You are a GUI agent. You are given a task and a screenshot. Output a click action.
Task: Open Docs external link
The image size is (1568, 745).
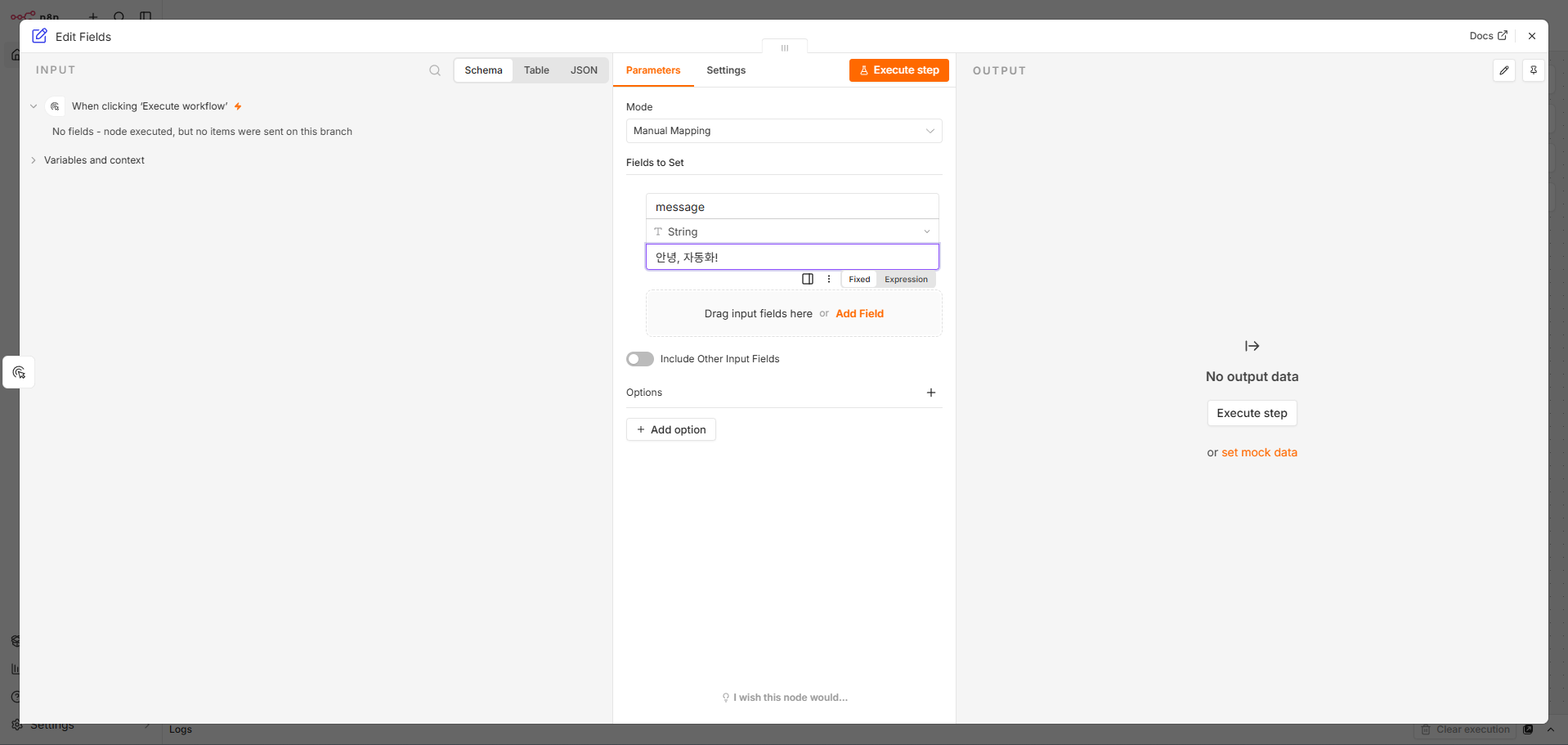(1488, 36)
